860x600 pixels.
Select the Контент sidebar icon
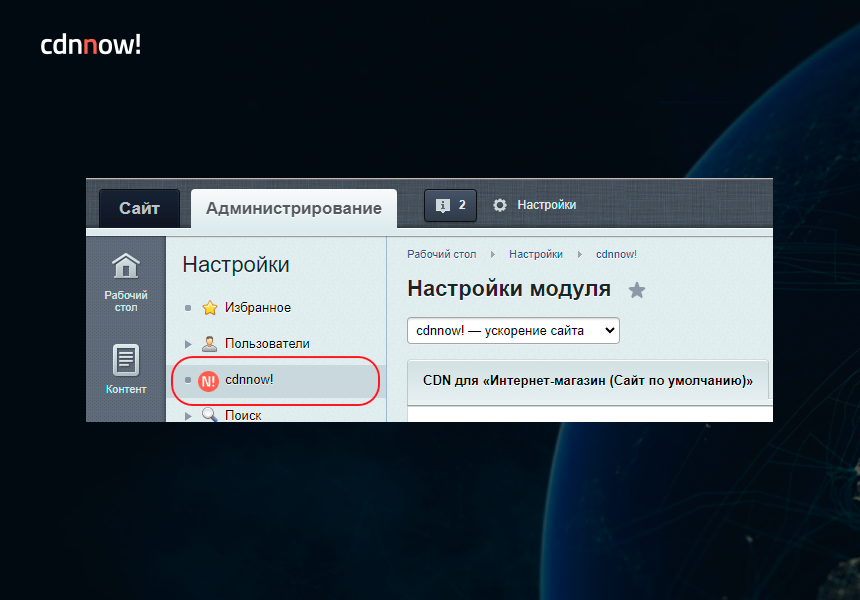pos(125,359)
